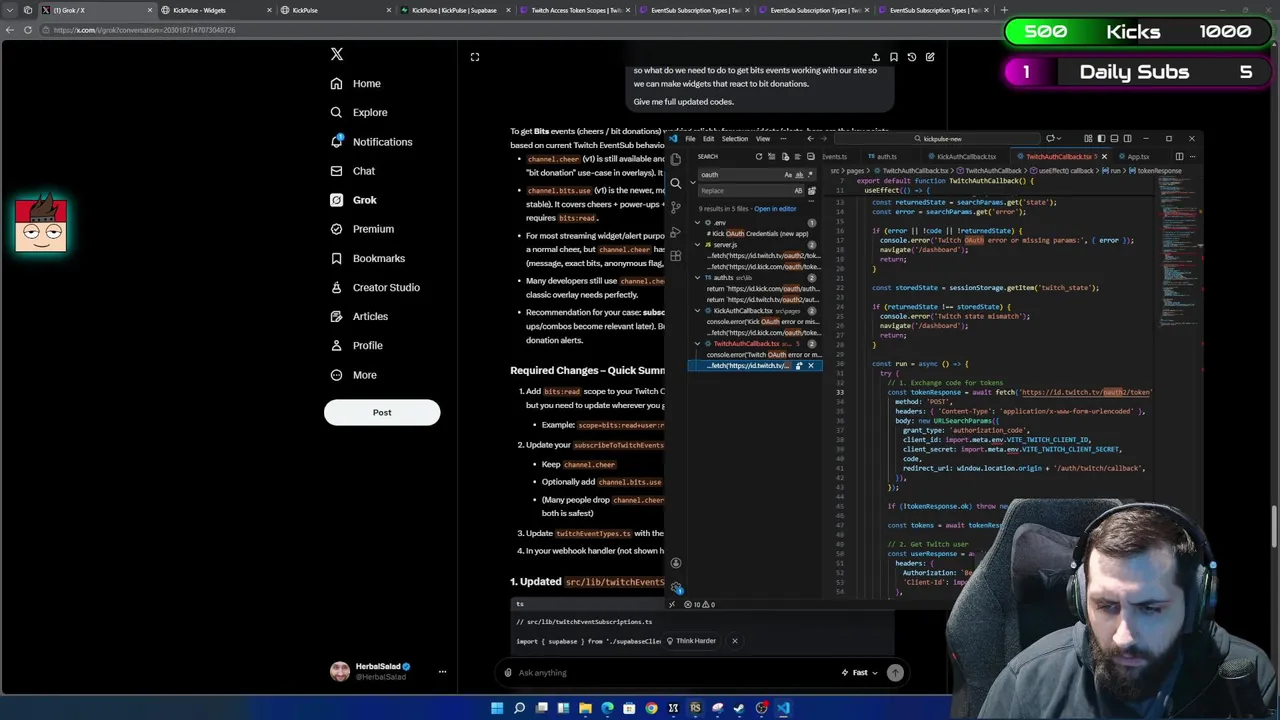
Task: Collapse the Replace row with the chevron
Action: click(692, 182)
